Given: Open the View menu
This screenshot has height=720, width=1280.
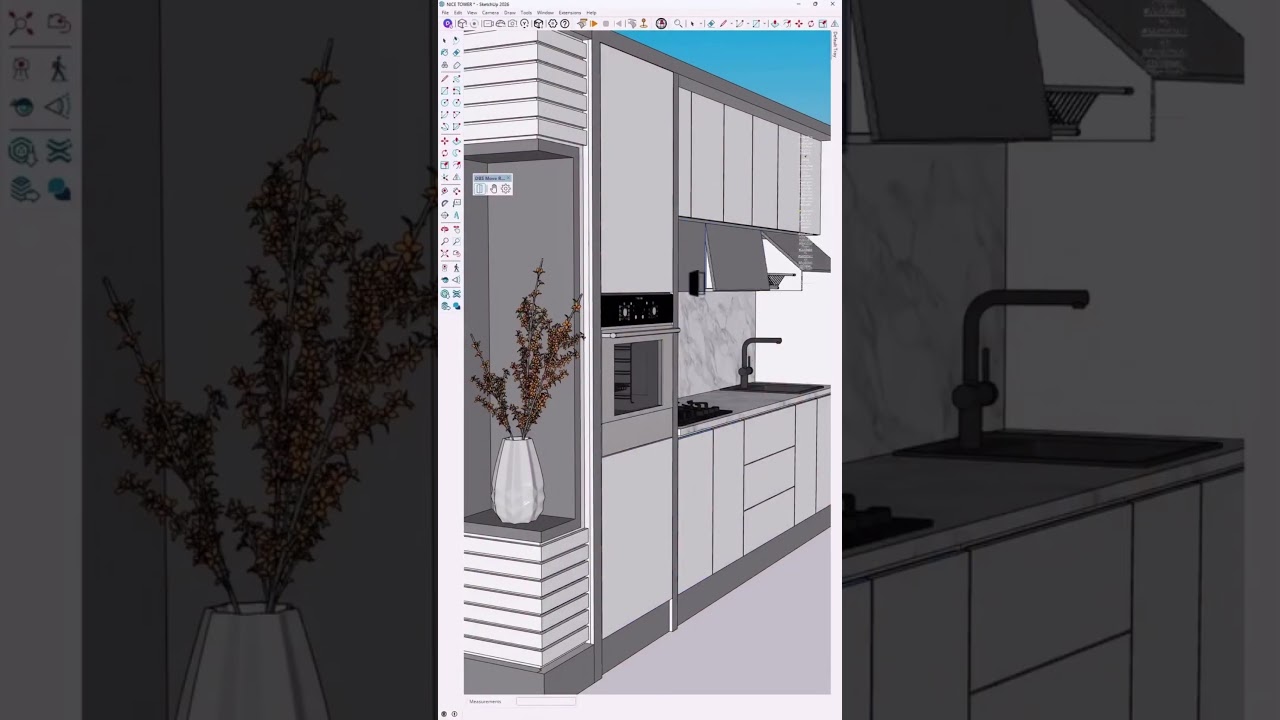Looking at the screenshot, I should tap(472, 13).
